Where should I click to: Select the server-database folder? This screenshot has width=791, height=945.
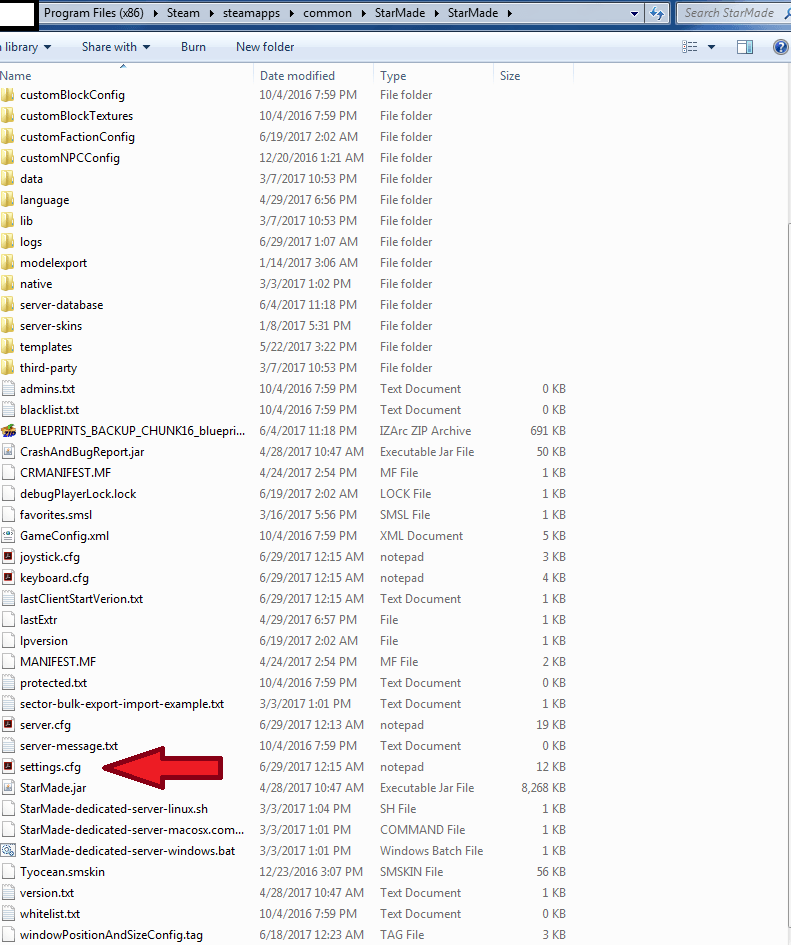coord(61,305)
